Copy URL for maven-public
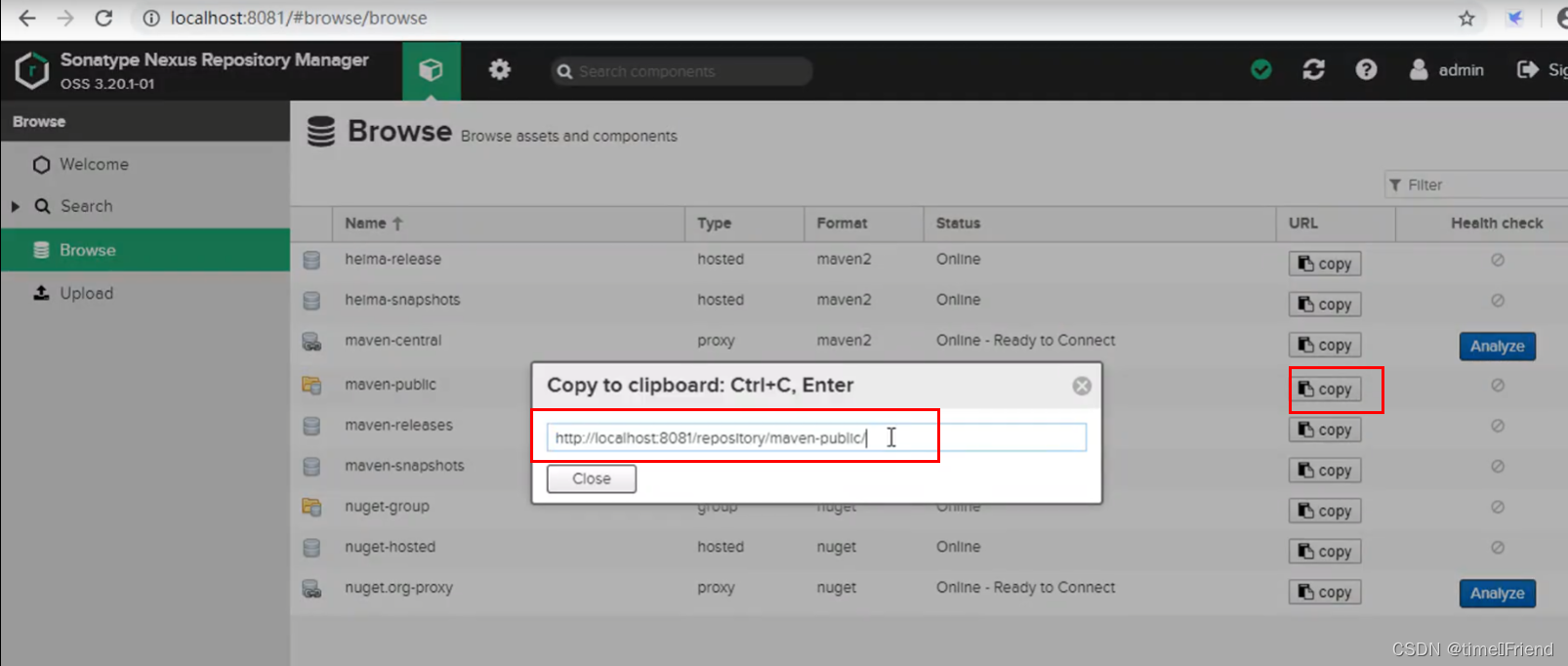 [x=1325, y=389]
